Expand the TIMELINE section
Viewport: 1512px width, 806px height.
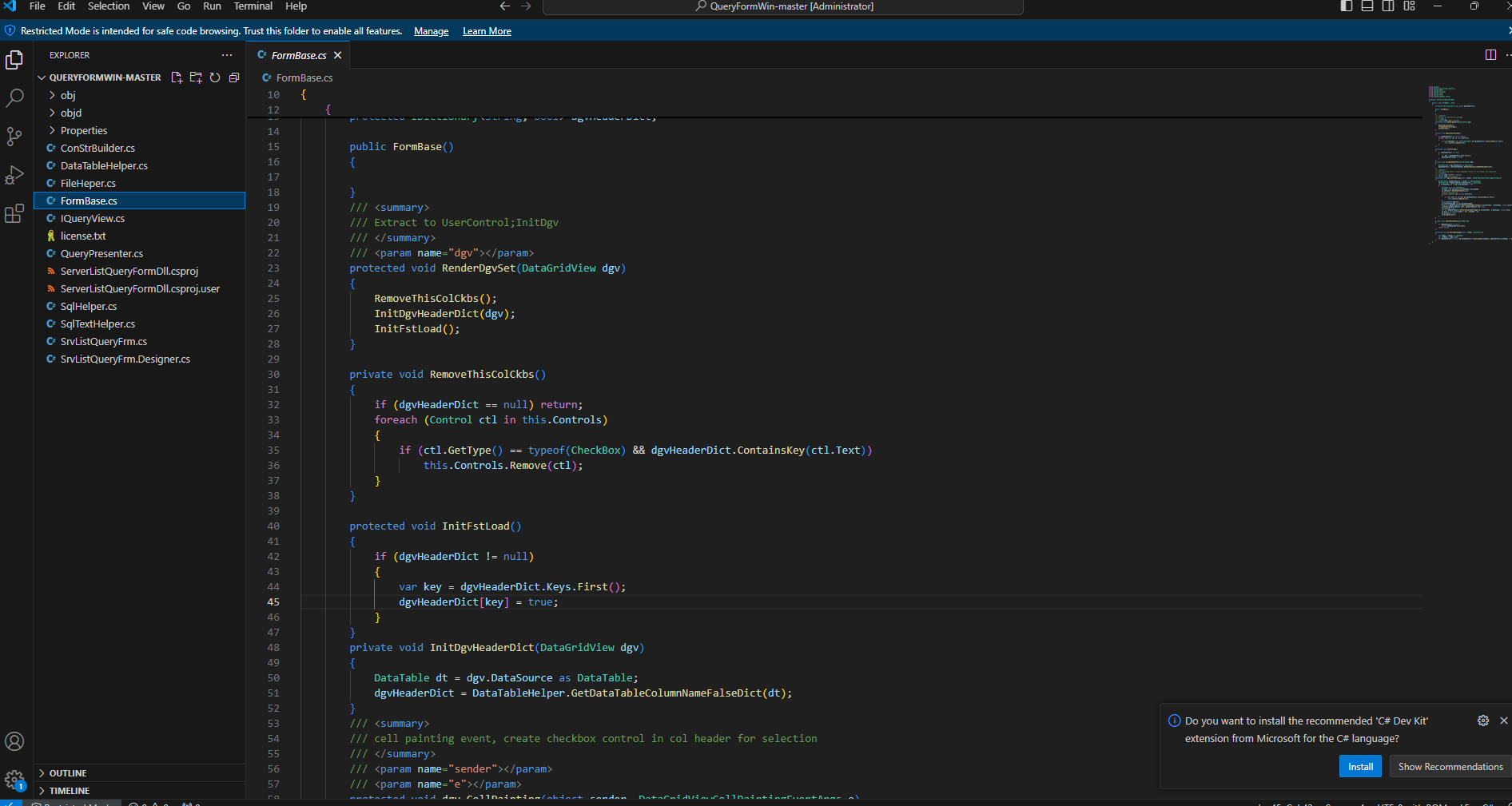click(70, 791)
